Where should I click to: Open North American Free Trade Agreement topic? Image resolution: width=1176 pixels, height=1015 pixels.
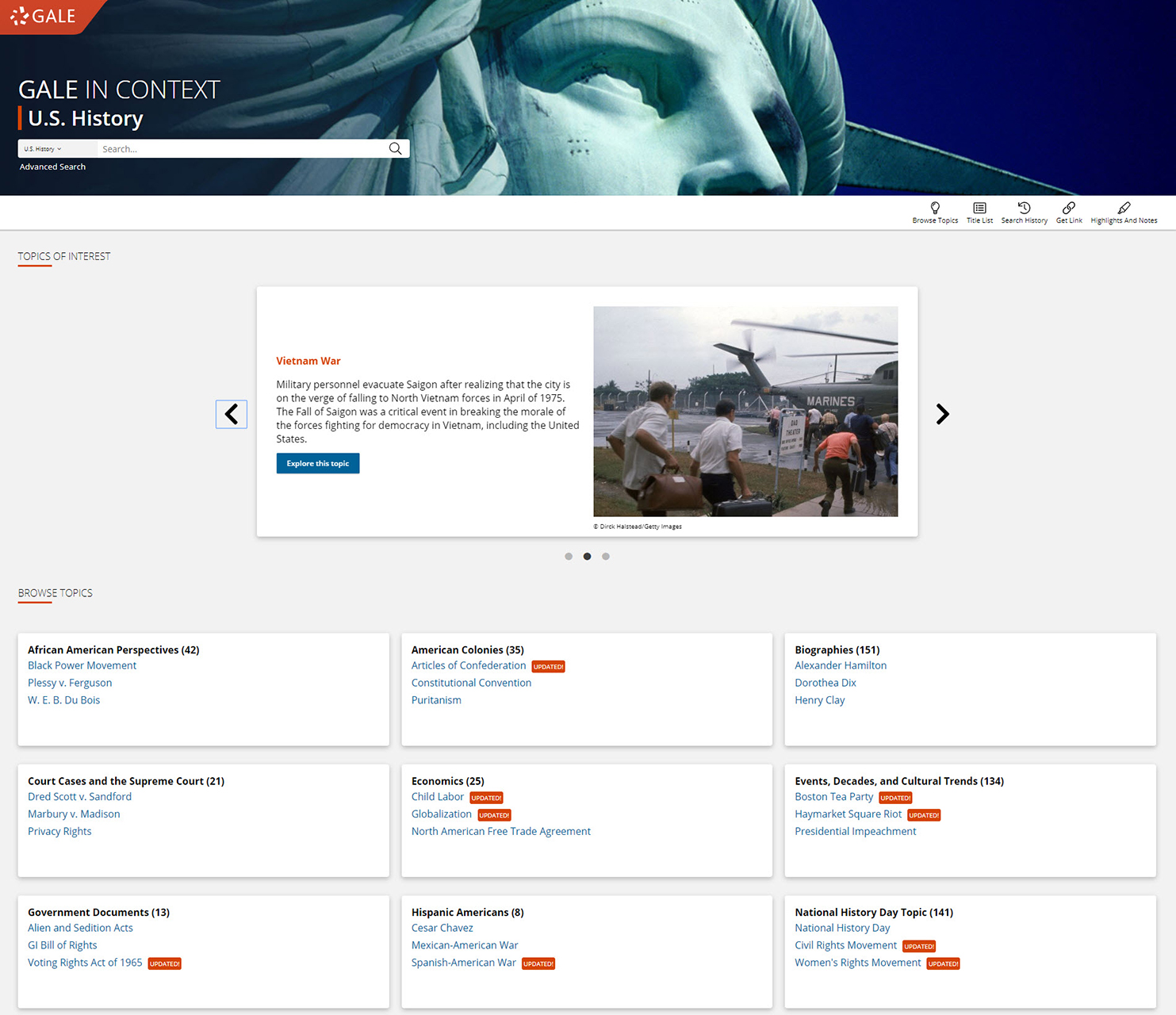pos(501,832)
